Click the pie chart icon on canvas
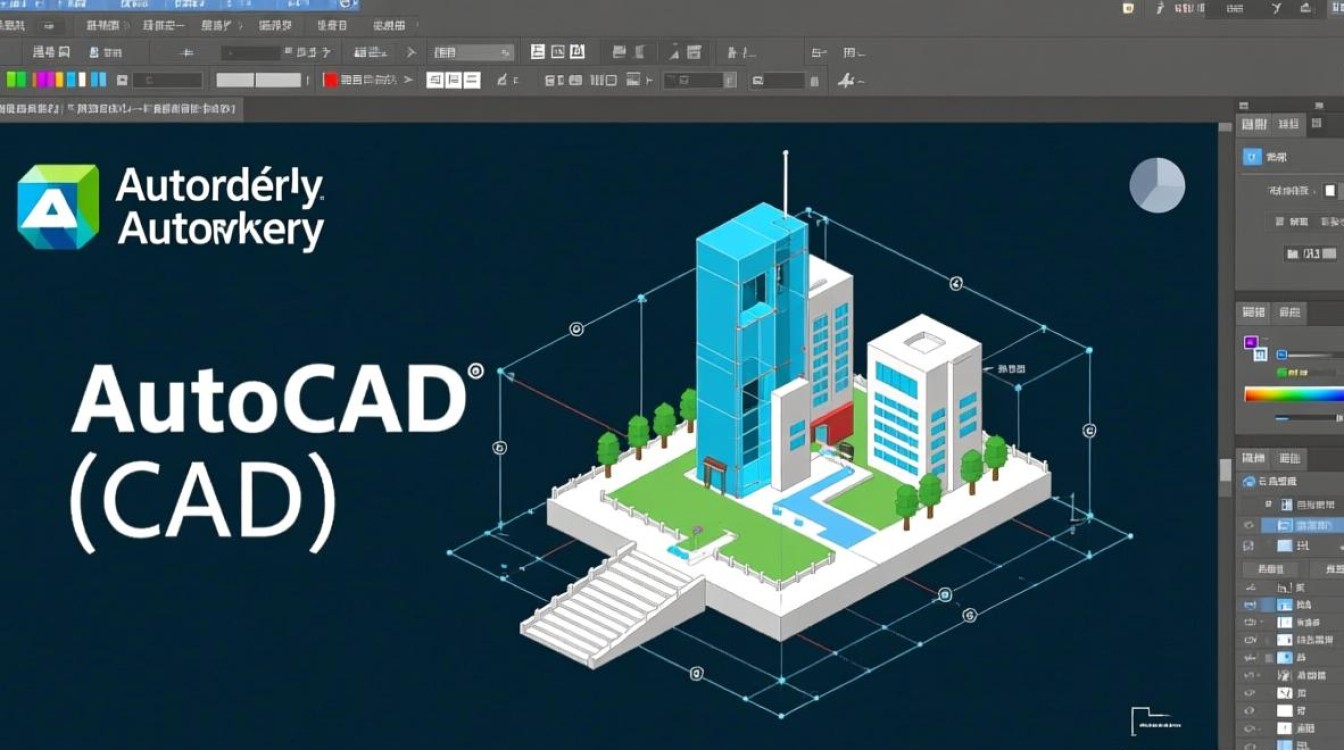This screenshot has width=1344, height=750. click(x=1157, y=186)
